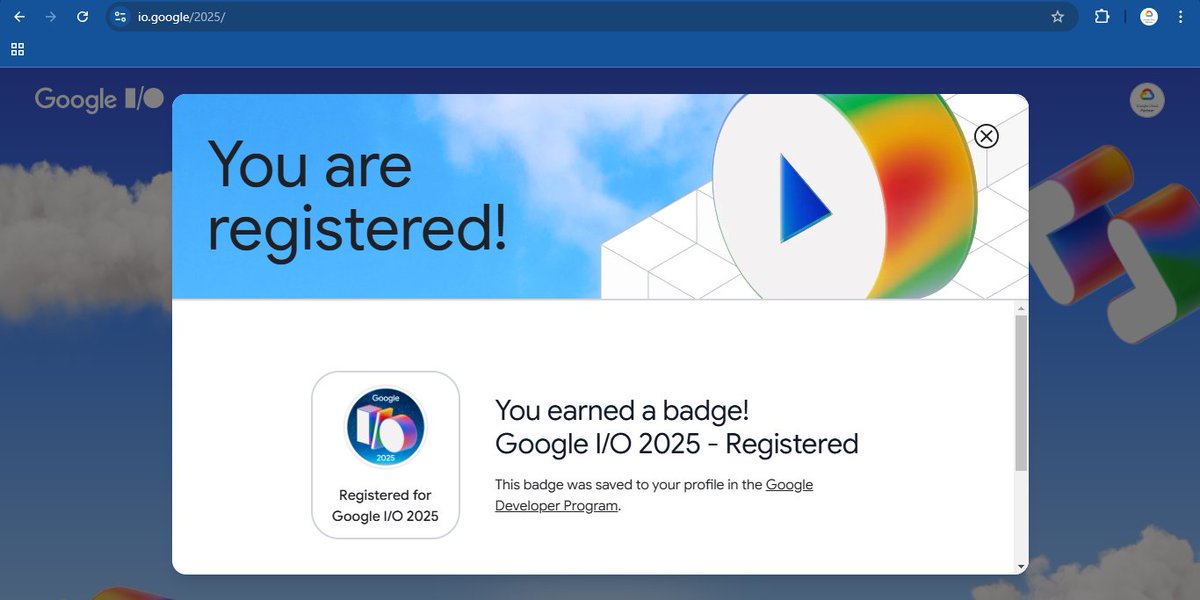This screenshot has height=600, width=1200.
Task: Click inside the io.google address bar
Action: 300,16
